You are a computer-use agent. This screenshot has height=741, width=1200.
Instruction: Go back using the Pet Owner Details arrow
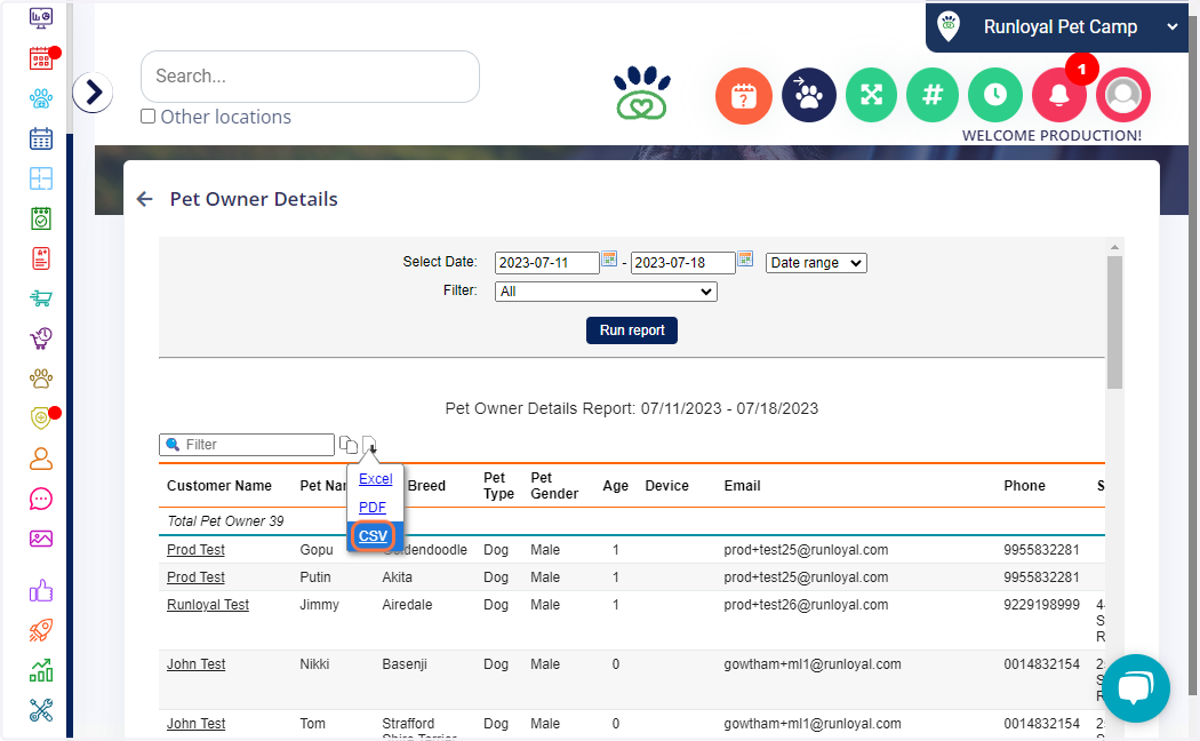tap(145, 199)
